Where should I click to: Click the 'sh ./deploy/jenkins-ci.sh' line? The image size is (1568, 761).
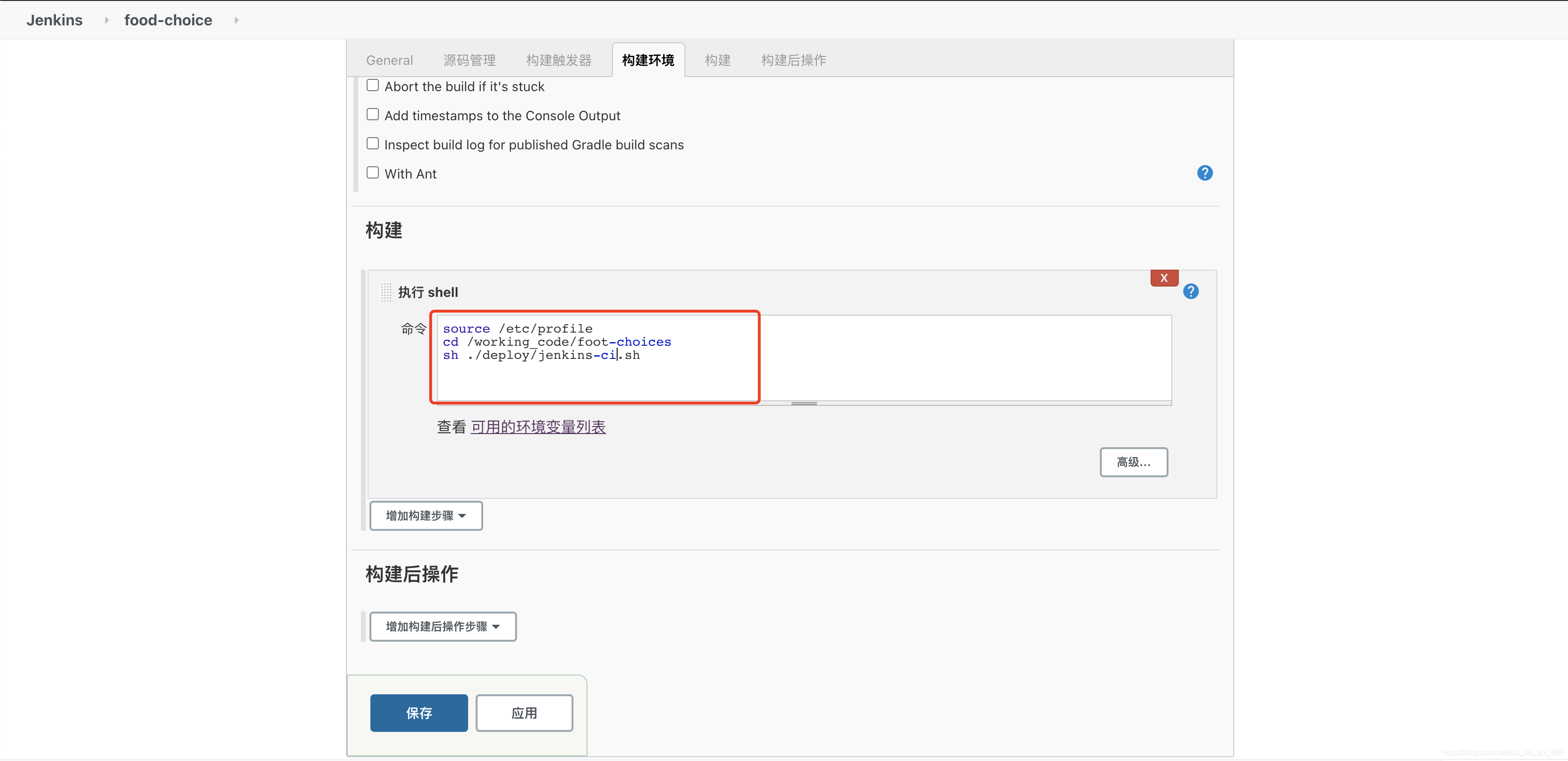(541, 355)
